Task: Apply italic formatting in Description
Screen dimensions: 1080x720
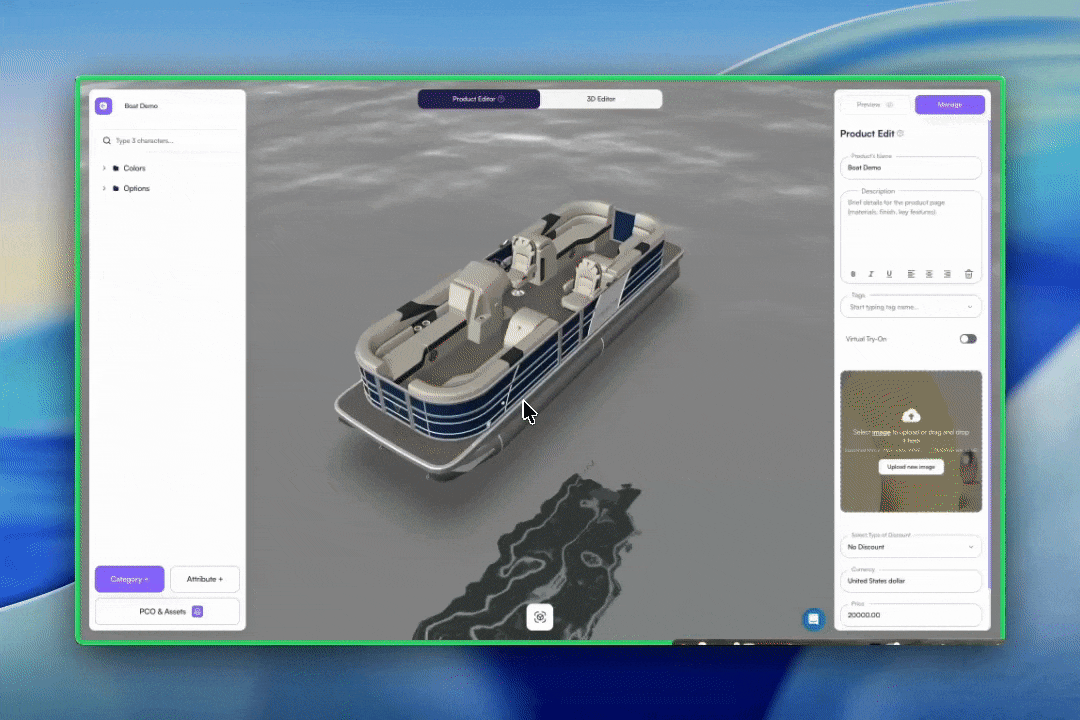Action: pos(871,274)
